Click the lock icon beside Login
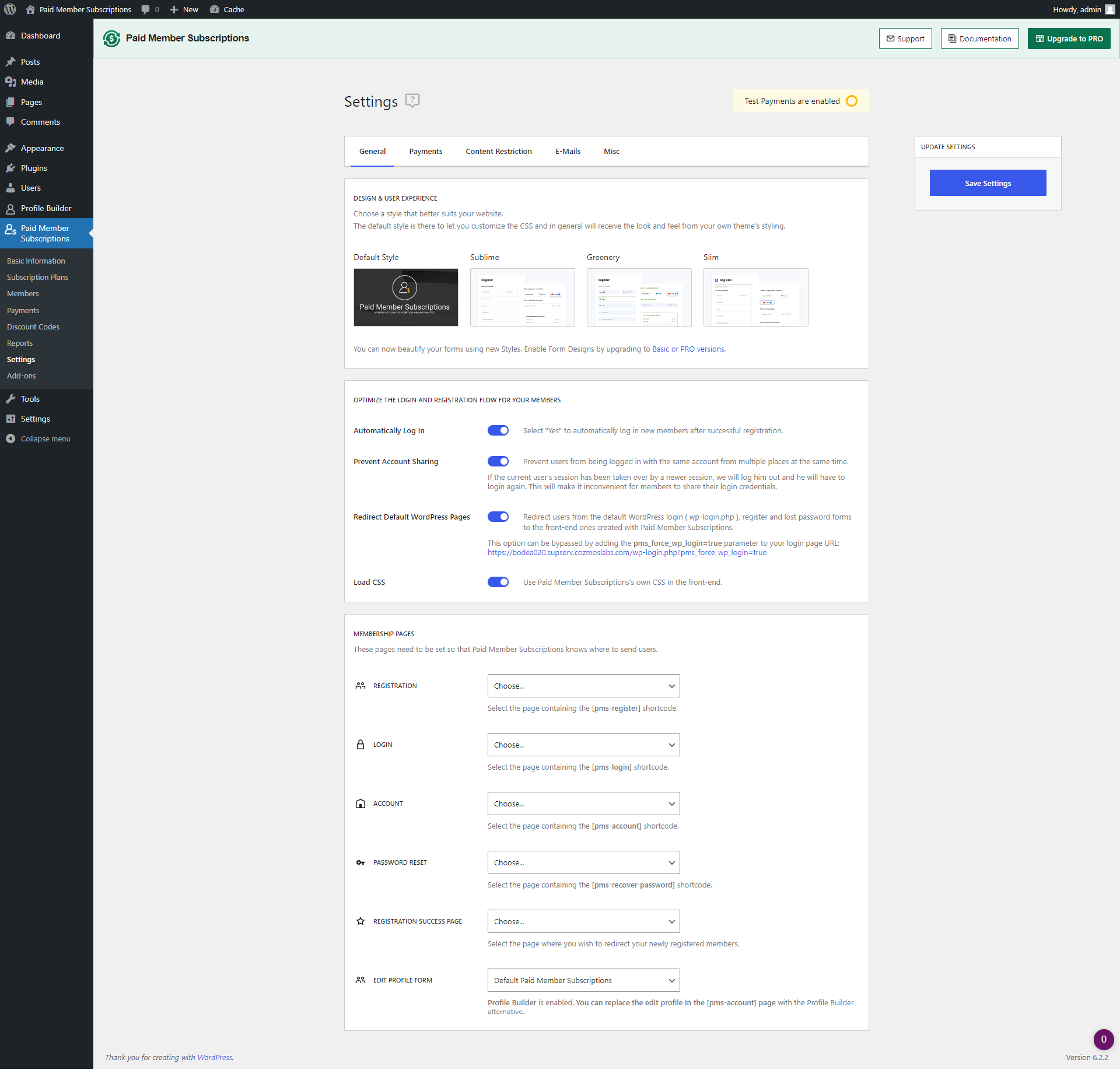Image resolution: width=1120 pixels, height=1070 pixels. click(360, 745)
